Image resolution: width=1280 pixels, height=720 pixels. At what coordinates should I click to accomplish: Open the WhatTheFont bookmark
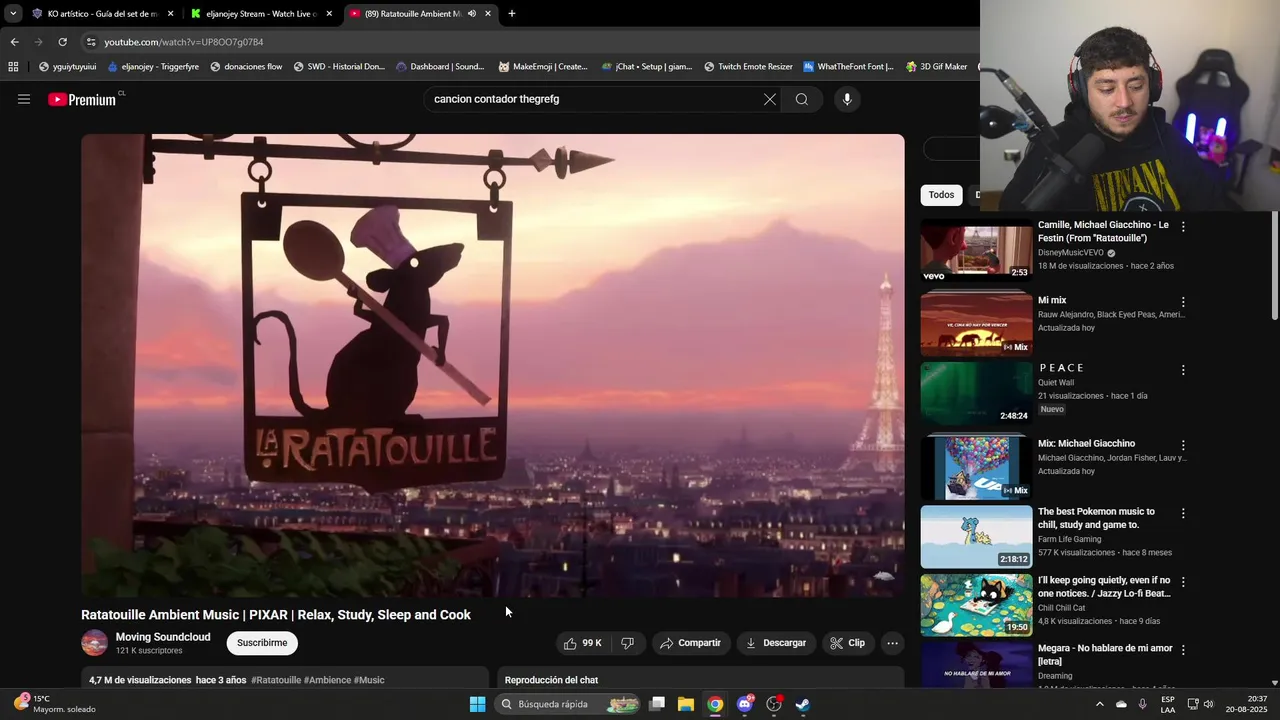[x=848, y=67]
